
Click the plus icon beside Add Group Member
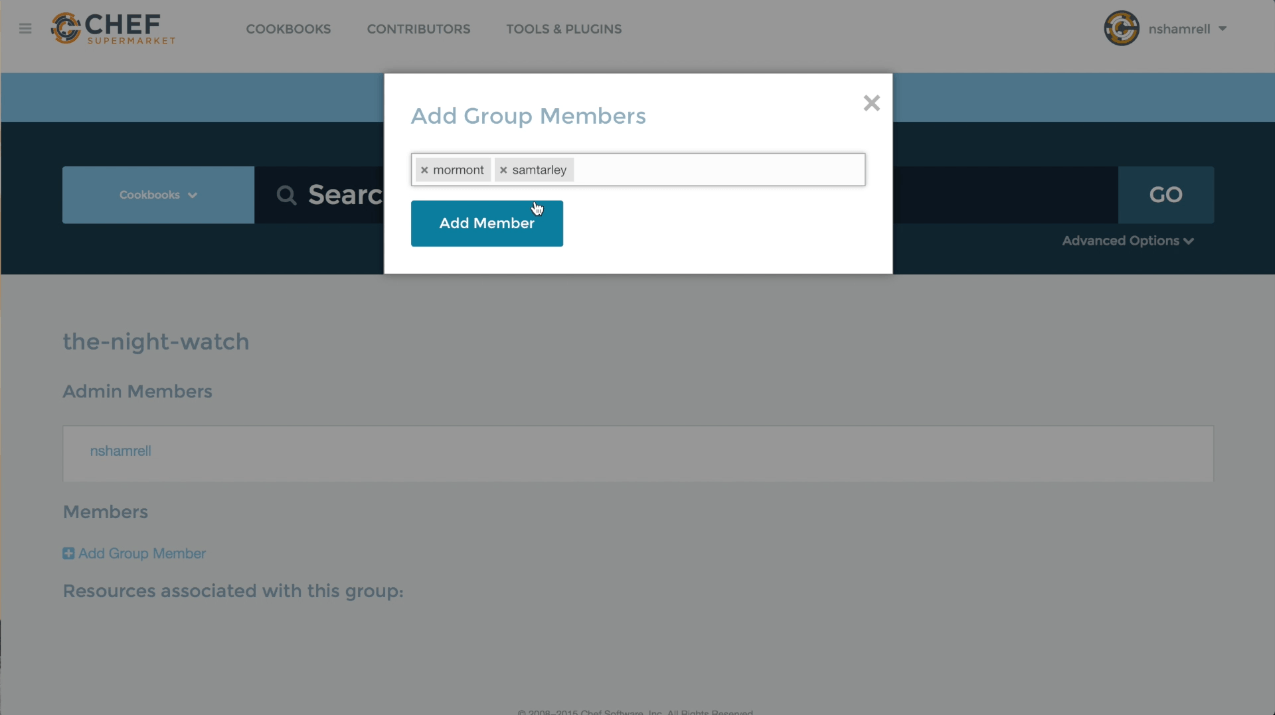[68, 553]
